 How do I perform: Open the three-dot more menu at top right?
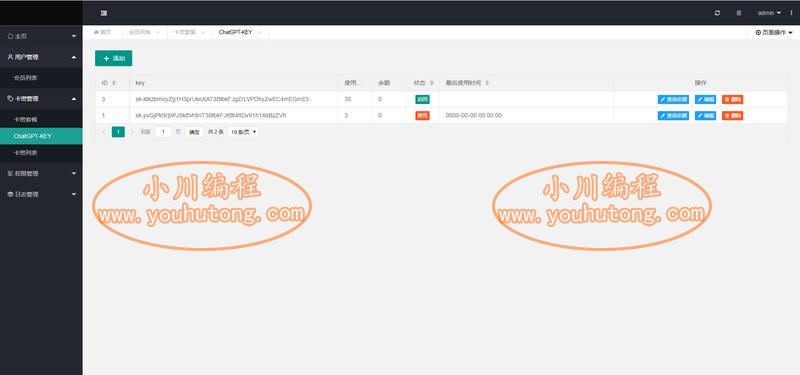click(x=791, y=13)
